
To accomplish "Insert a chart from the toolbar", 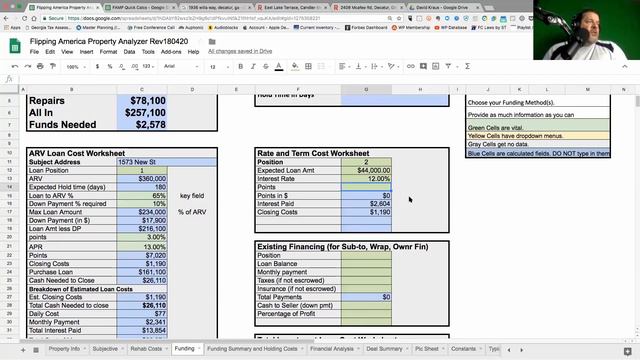I will pos(436,66).
